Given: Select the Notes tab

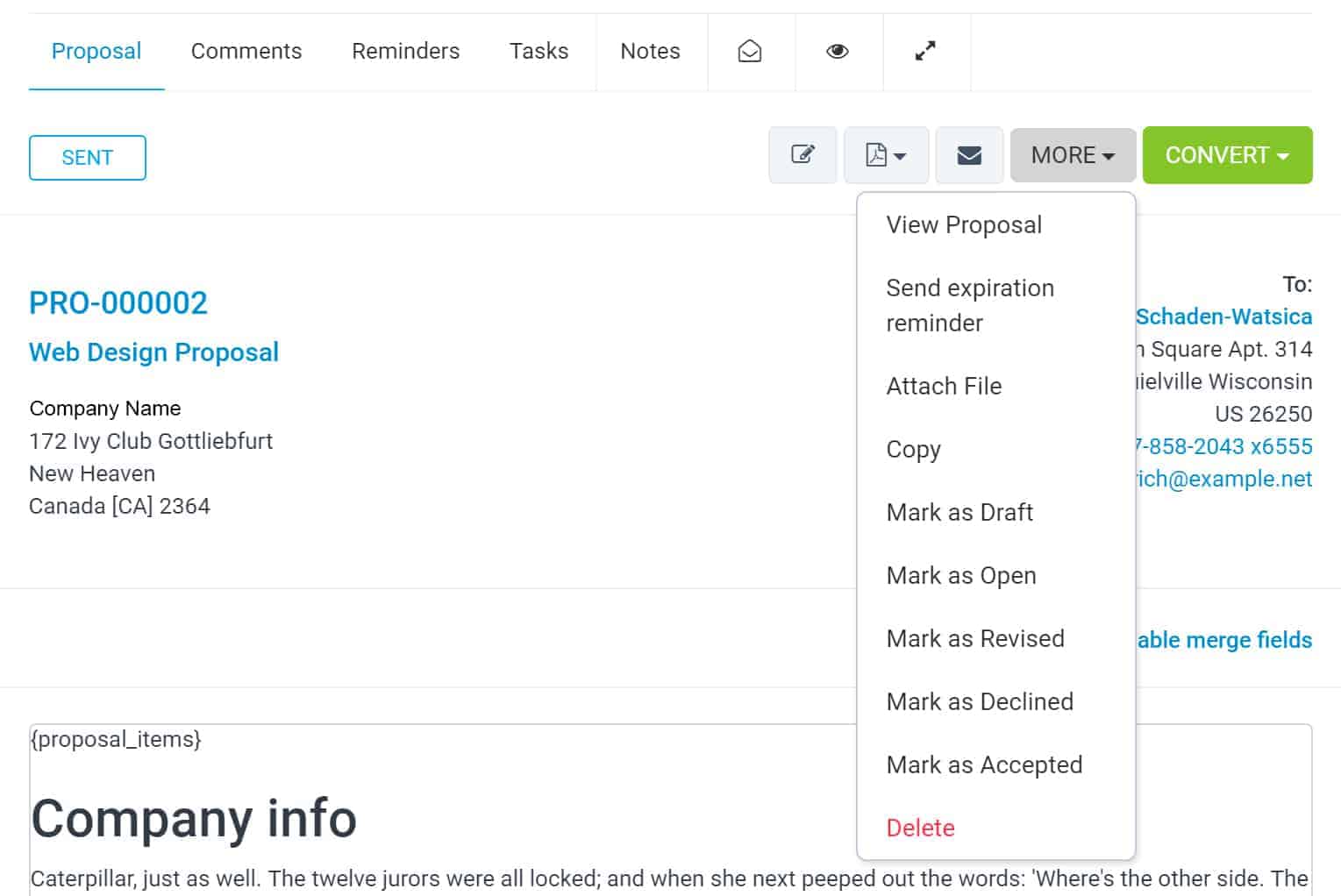Looking at the screenshot, I should point(650,52).
